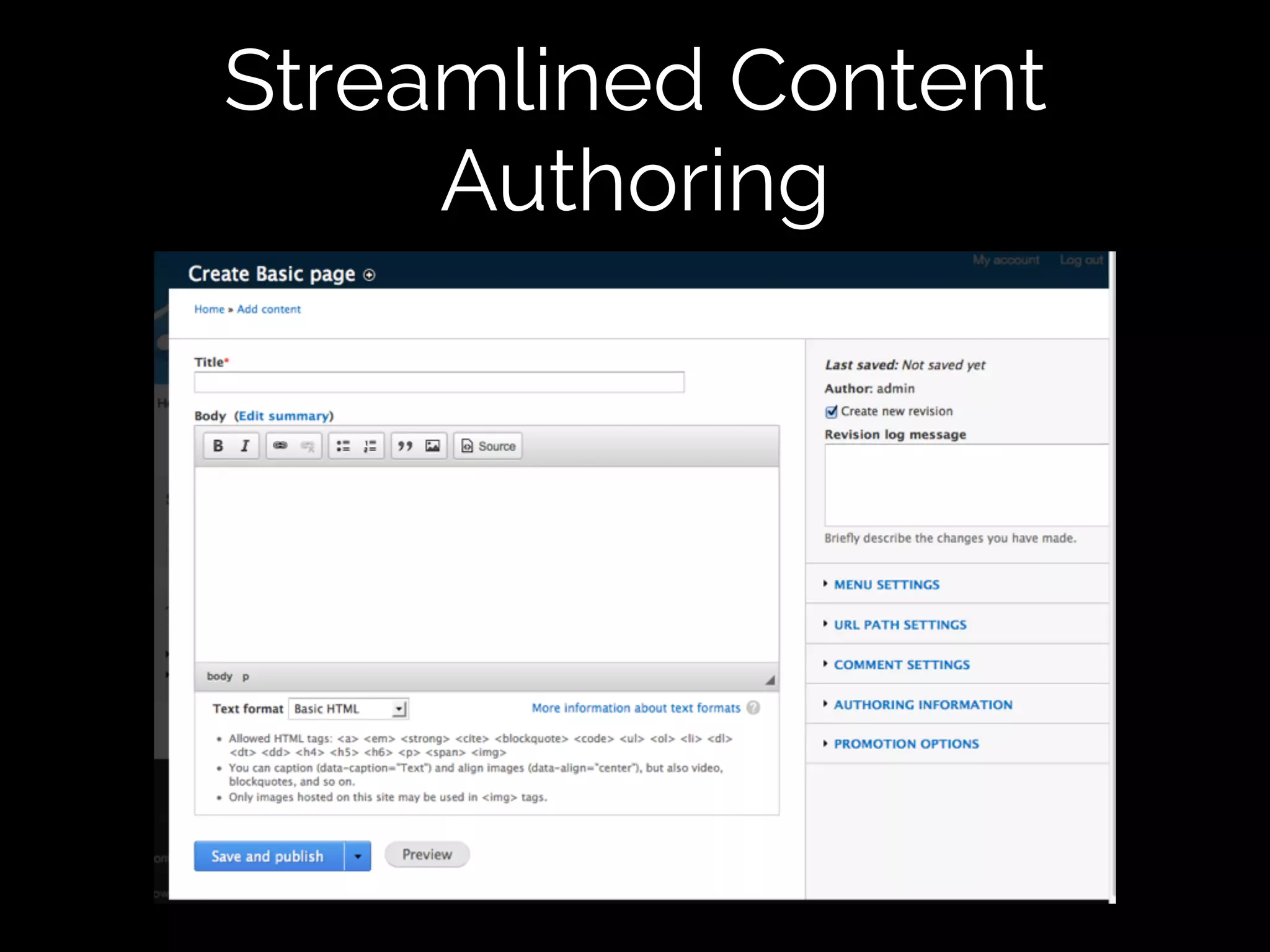Expand Comment Settings section
Image resolution: width=1270 pixels, height=952 pixels.
902,664
